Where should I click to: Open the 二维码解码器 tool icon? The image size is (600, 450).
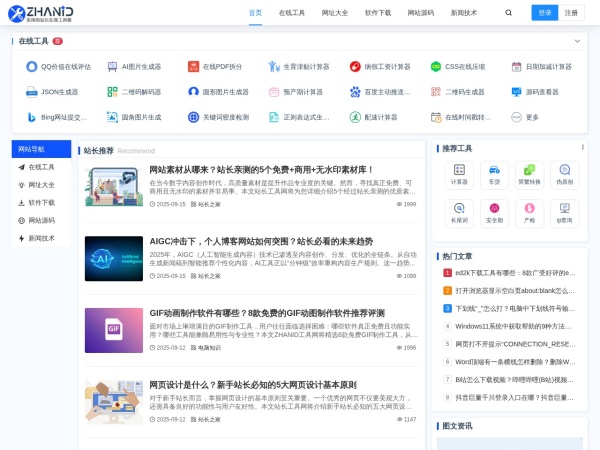(x=113, y=91)
